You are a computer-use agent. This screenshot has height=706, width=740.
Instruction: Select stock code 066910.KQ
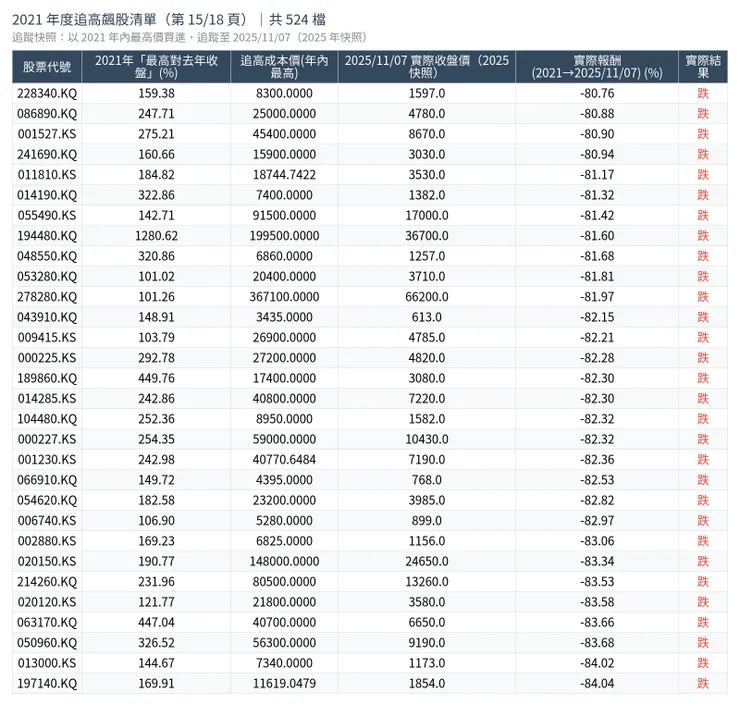[x=47, y=480]
